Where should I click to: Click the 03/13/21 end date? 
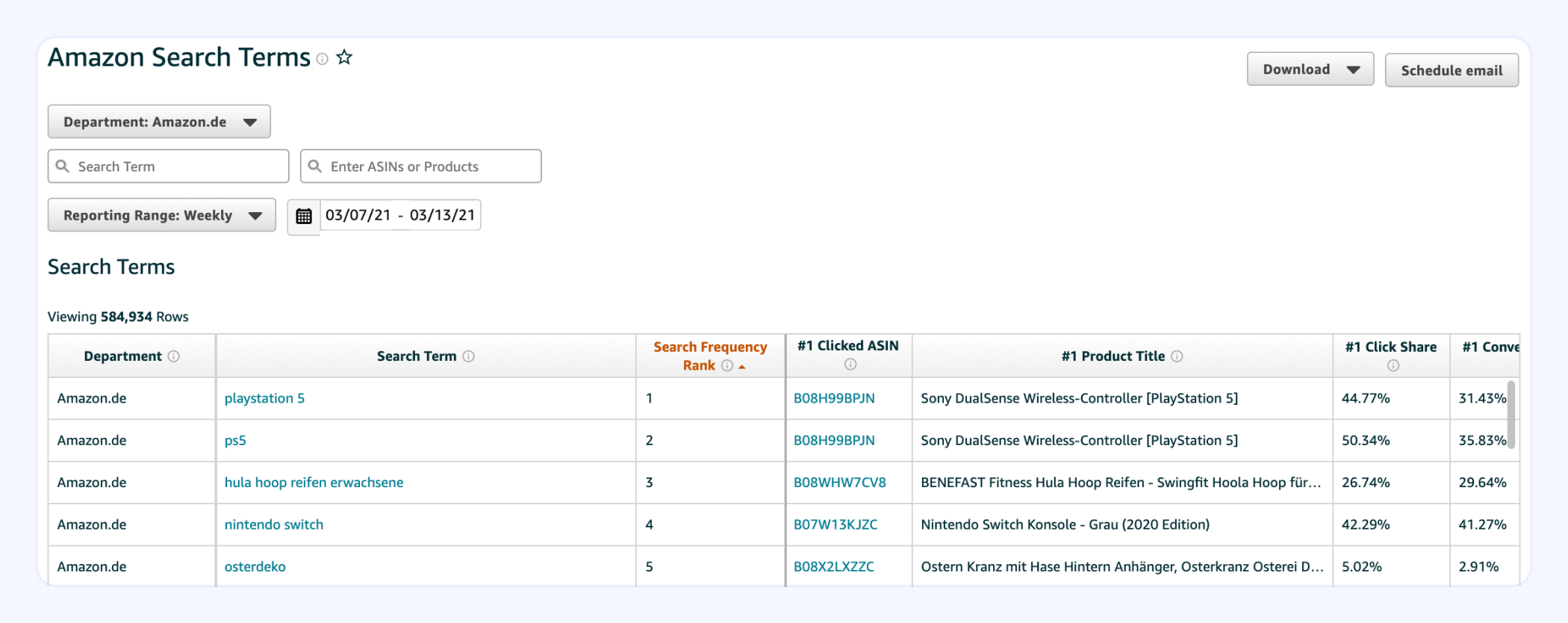coord(442,215)
